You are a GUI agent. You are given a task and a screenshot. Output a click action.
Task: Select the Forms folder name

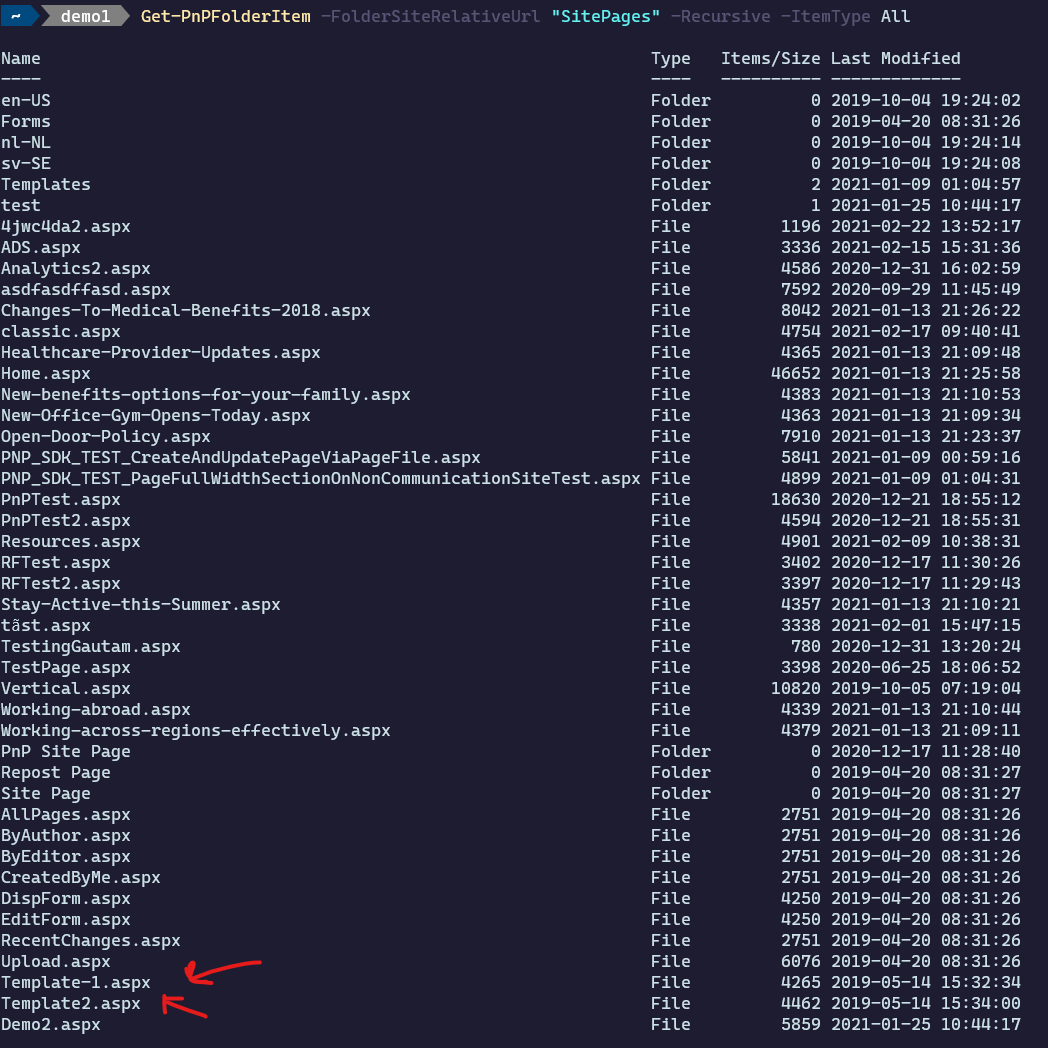[x=25, y=122]
